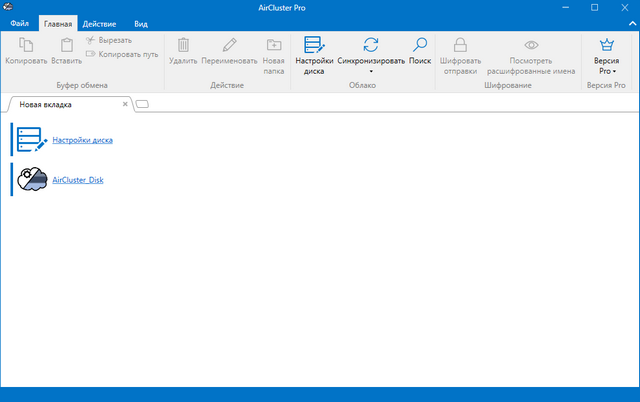Open the Файл menu tab
The height and width of the screenshot is (402, 640).
[19, 22]
